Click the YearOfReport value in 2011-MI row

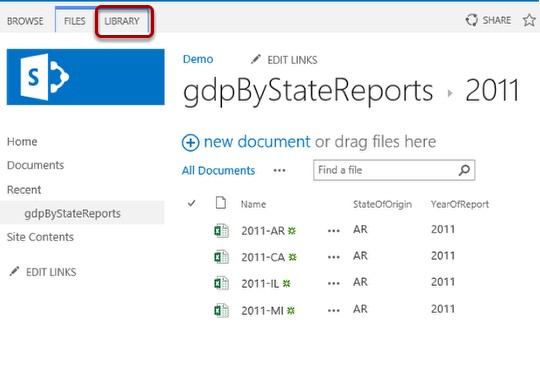[x=443, y=309]
